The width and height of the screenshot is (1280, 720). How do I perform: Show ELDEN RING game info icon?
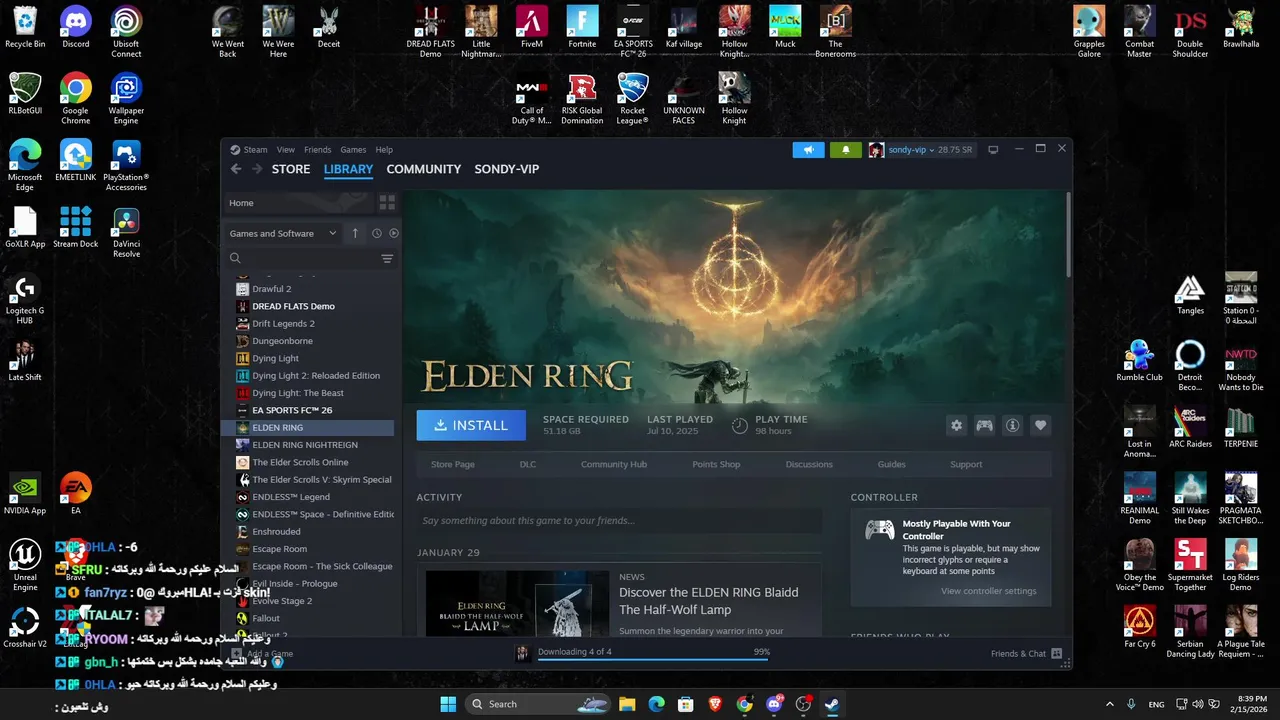click(1012, 425)
